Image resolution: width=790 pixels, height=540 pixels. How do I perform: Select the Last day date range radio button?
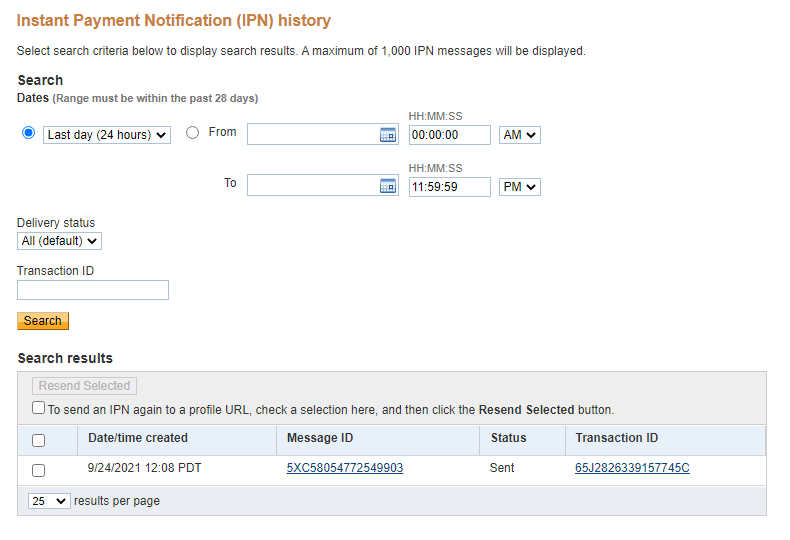[x=29, y=133]
